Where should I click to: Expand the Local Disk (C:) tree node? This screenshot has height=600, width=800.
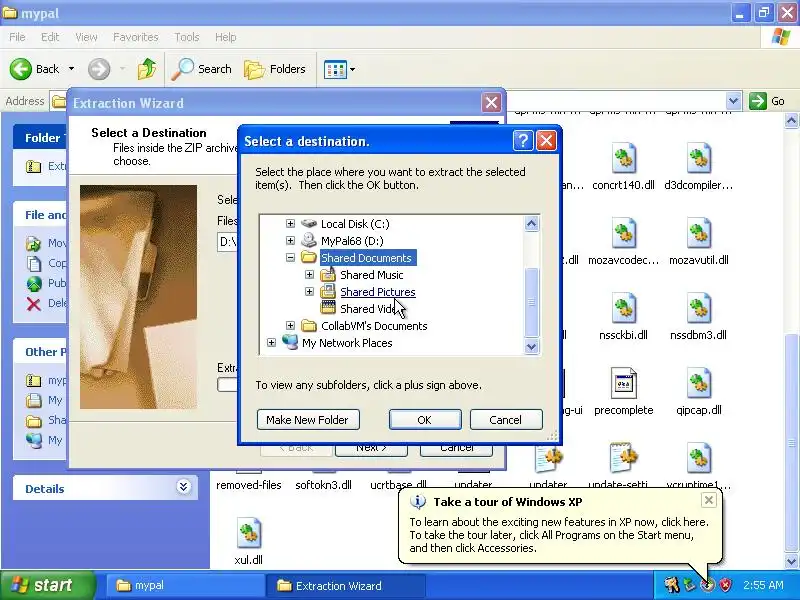290,223
